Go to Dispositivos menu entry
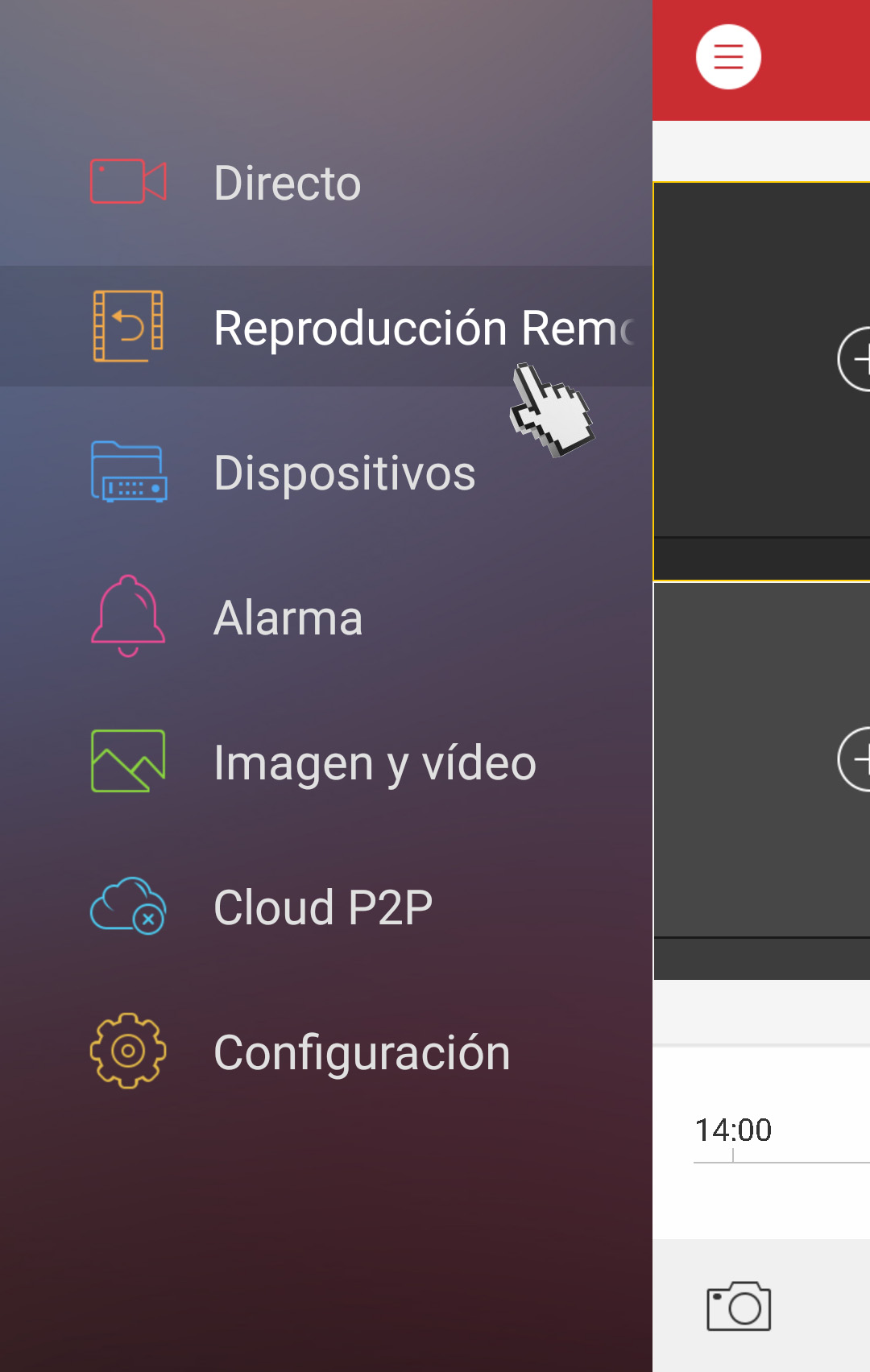The width and height of the screenshot is (870, 1372). pos(326,472)
